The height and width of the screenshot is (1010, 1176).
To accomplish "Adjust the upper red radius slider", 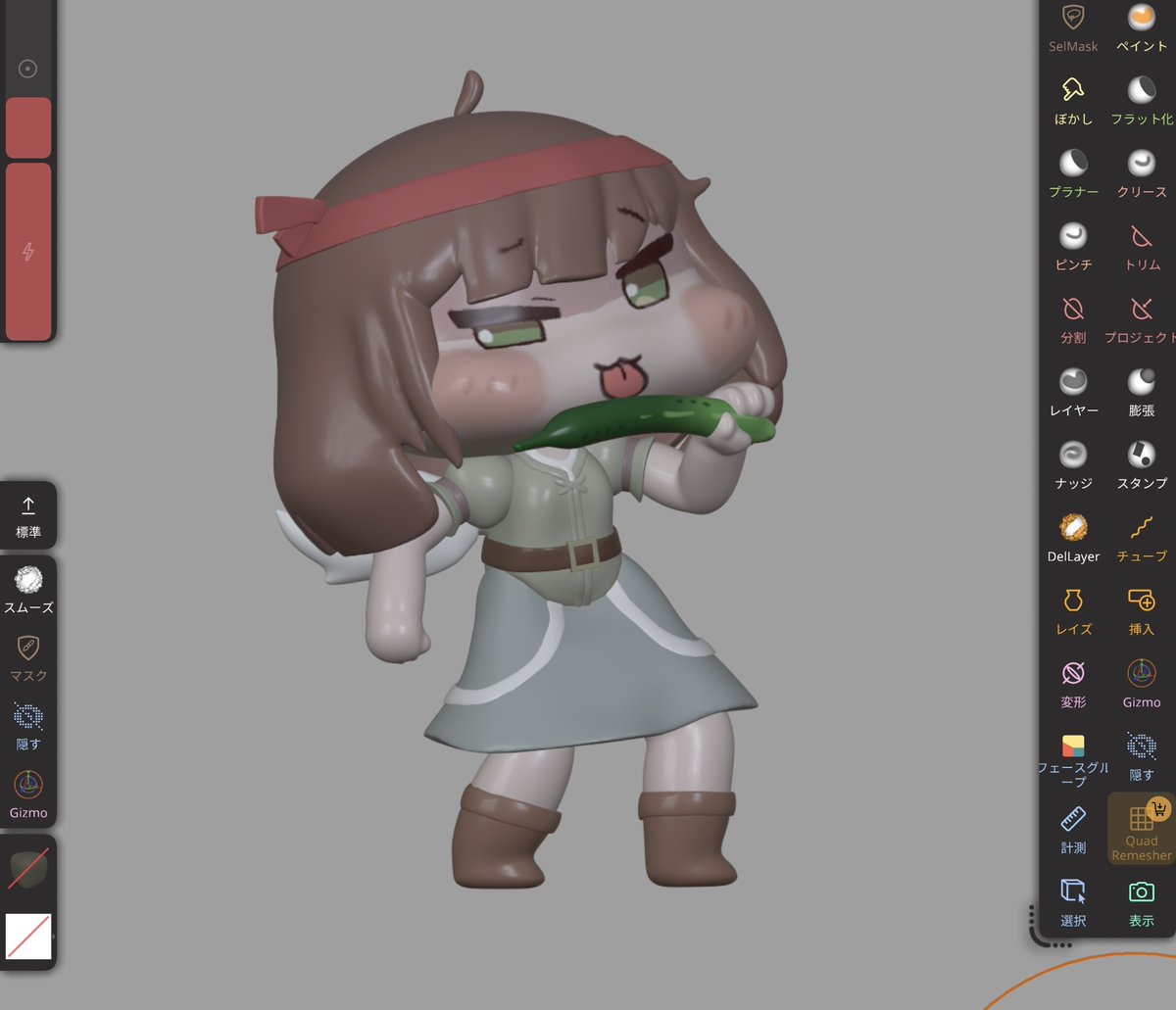I will (28, 126).
